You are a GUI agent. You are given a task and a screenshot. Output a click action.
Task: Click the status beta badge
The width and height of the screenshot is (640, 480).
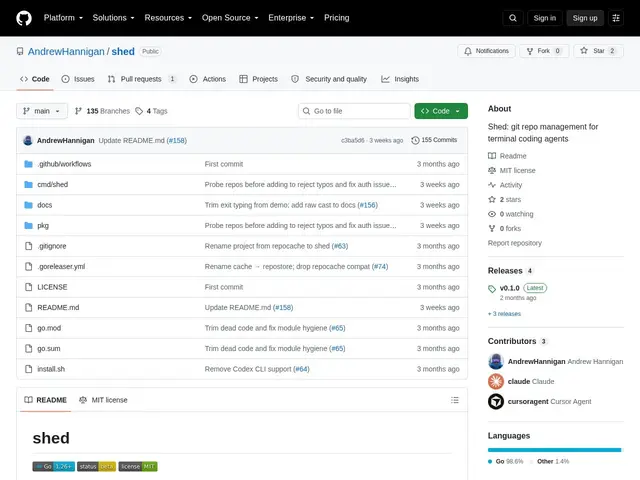click(x=97, y=467)
